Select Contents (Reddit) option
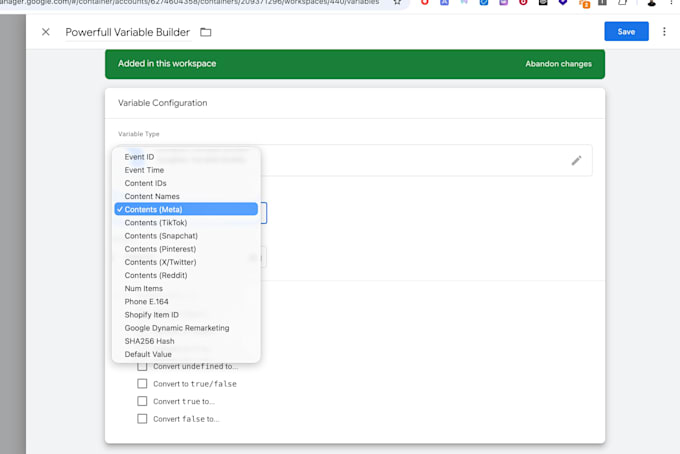 click(x=186, y=275)
